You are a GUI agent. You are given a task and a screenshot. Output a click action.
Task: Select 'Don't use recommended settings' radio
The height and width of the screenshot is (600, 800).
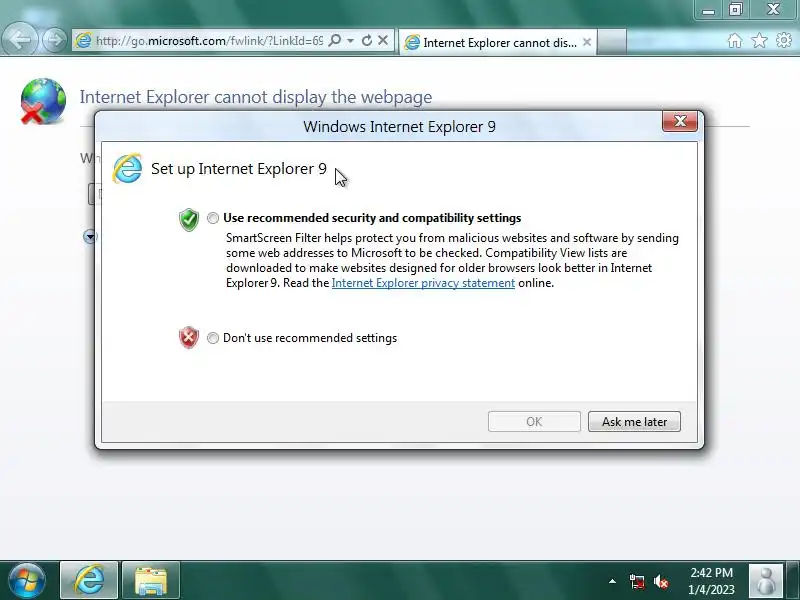coord(213,338)
